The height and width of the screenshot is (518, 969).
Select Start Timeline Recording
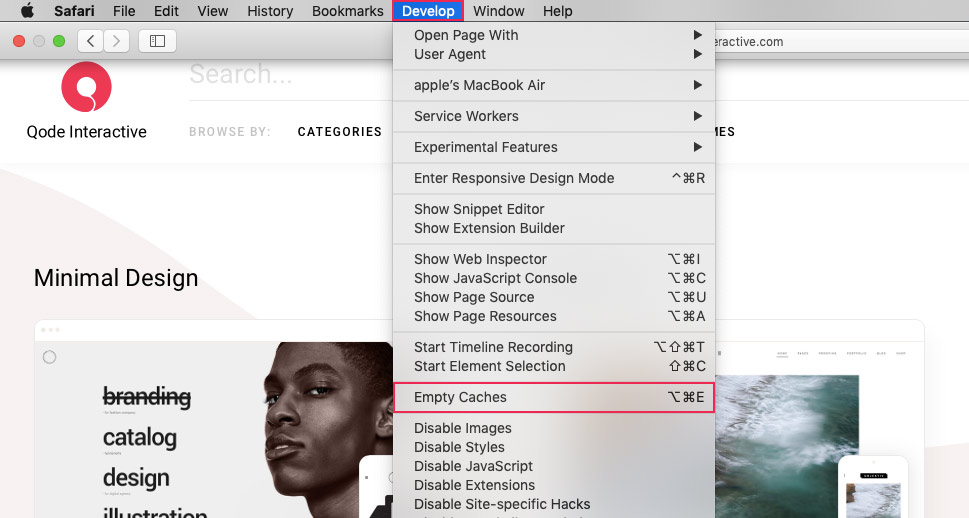pos(554,347)
